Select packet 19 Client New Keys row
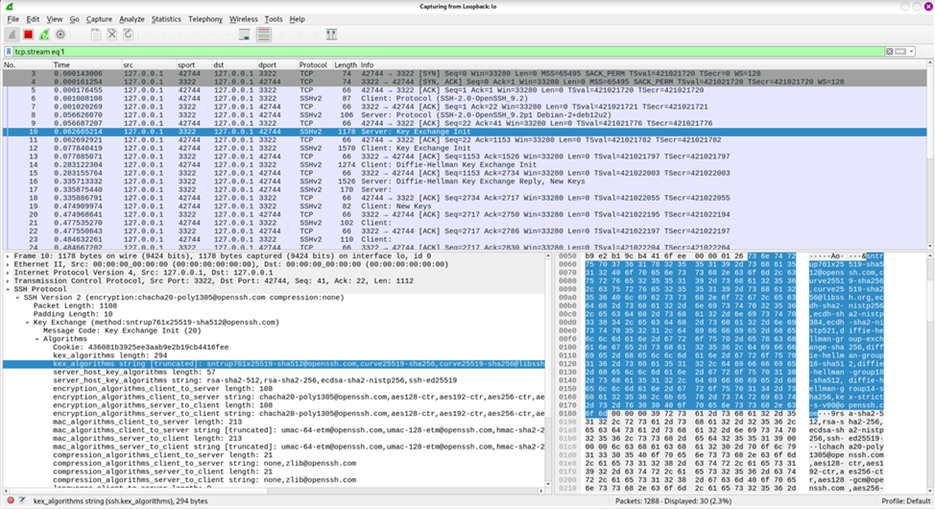The width and height of the screenshot is (935, 509). (x=465, y=206)
